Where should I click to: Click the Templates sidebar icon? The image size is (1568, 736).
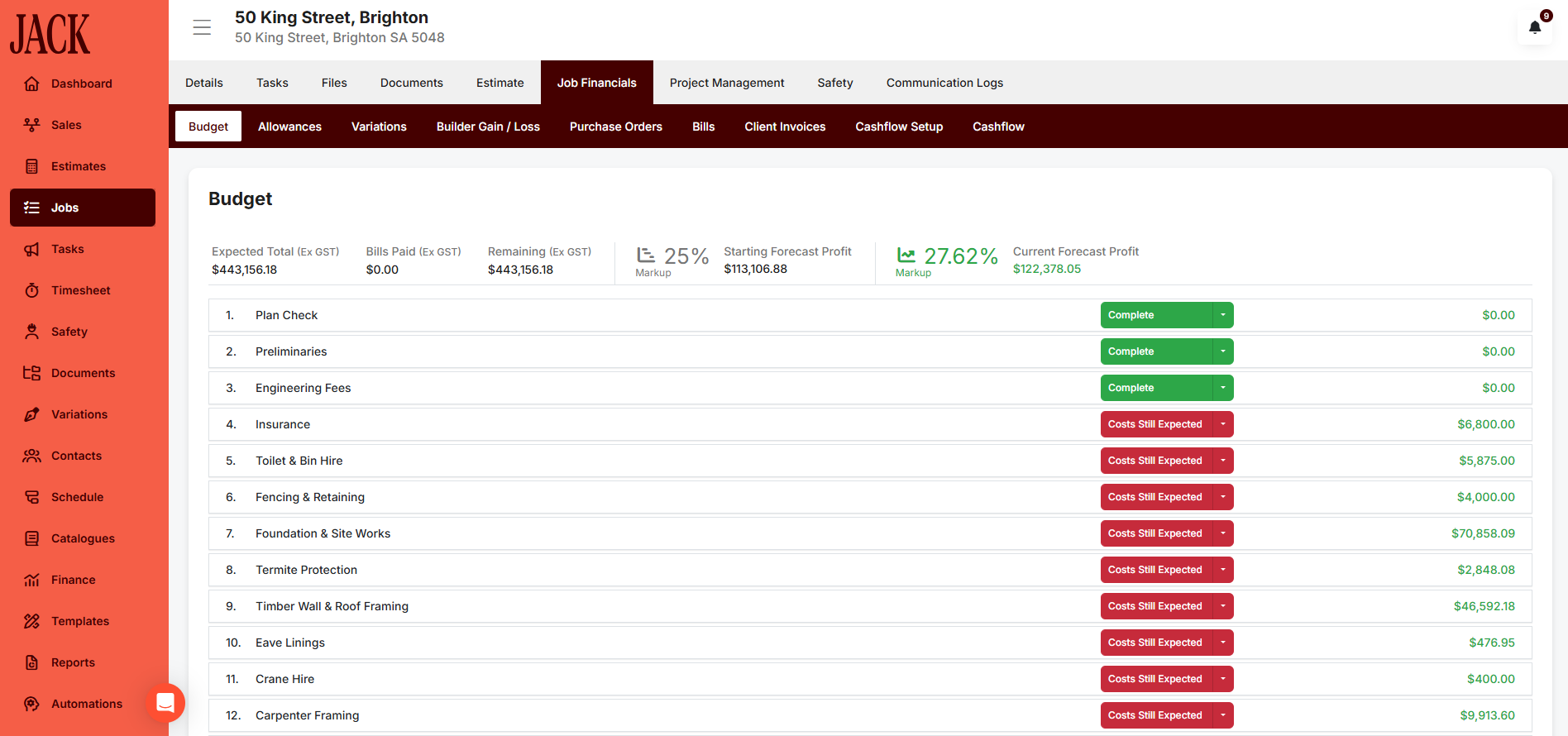click(x=31, y=621)
